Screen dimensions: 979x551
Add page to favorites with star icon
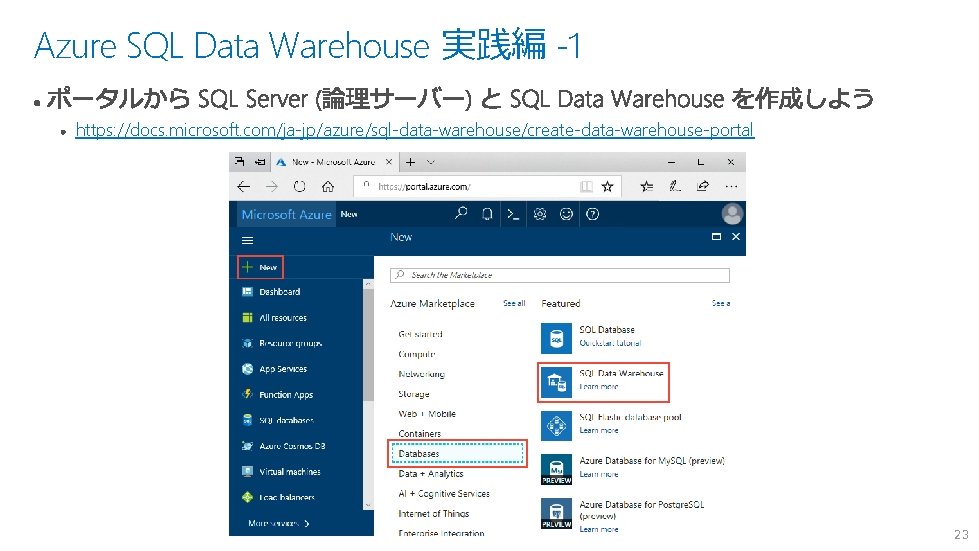click(607, 187)
